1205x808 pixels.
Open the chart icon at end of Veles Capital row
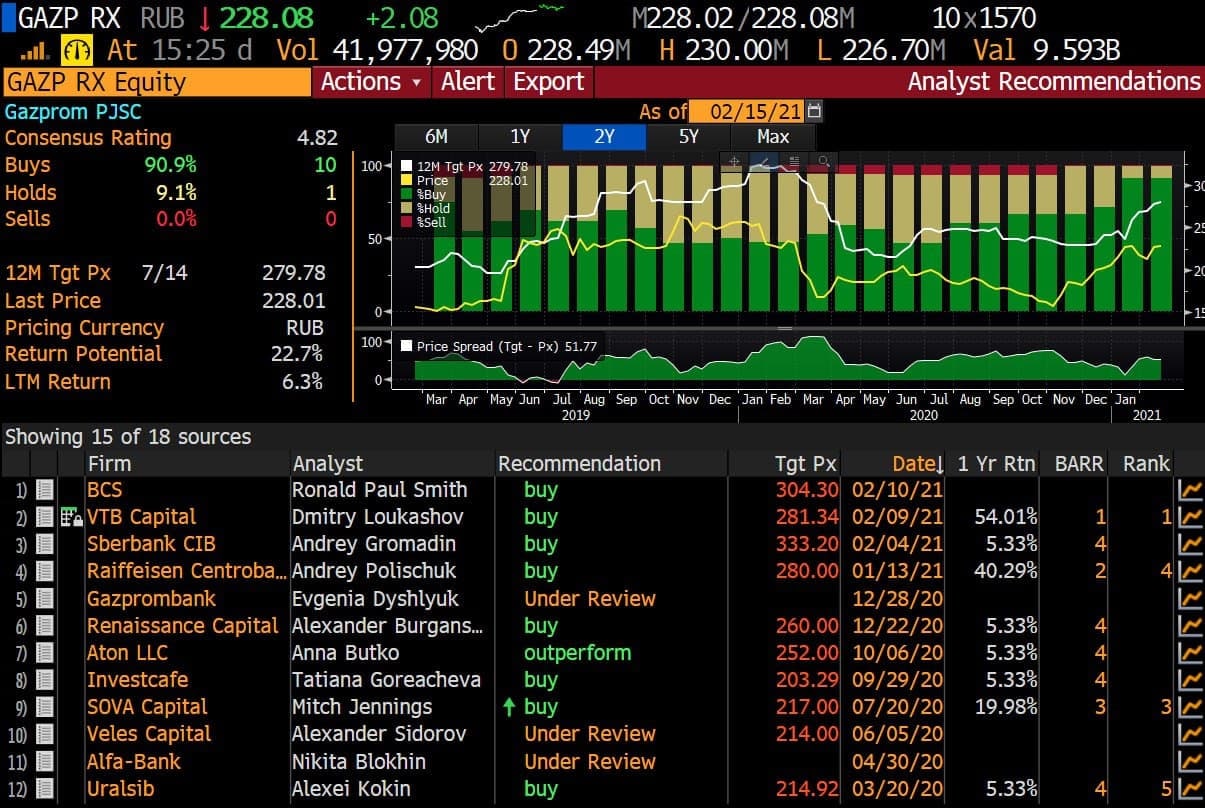pos(1190,734)
